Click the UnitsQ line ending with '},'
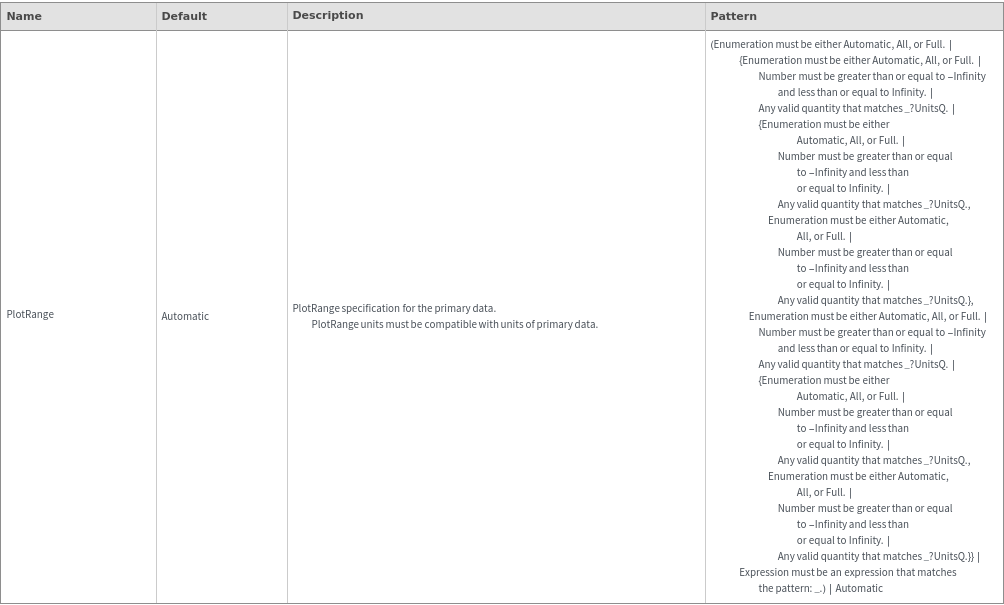 [x=875, y=300]
